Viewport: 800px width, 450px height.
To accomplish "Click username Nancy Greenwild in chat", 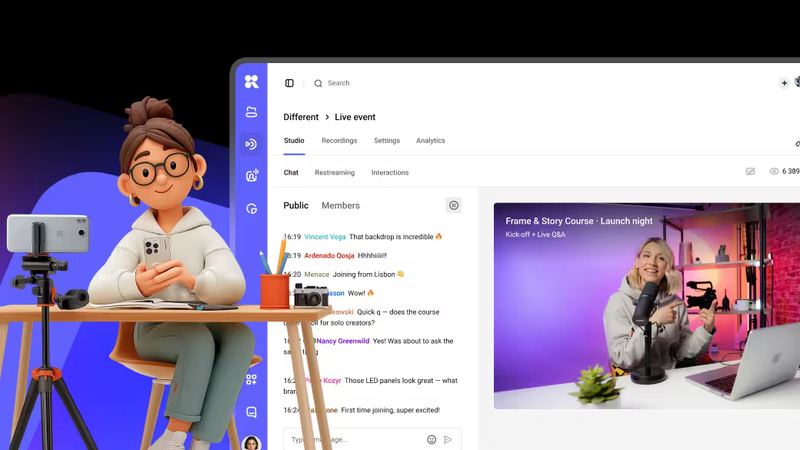I will click(342, 341).
